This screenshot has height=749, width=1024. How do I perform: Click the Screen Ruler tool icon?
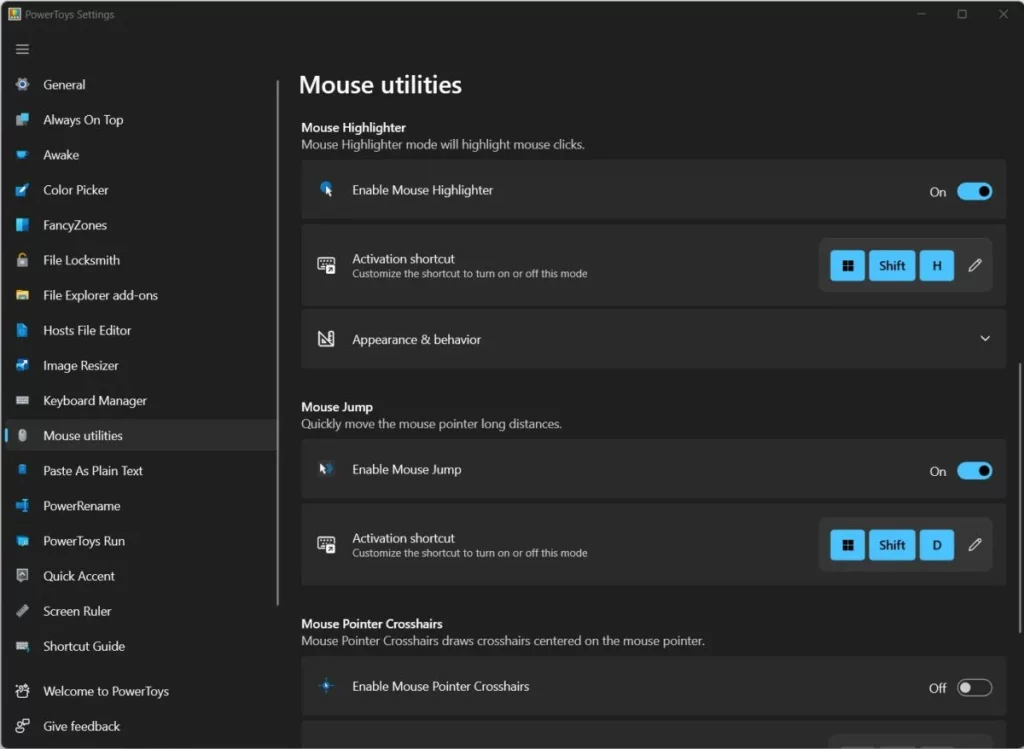[22, 611]
